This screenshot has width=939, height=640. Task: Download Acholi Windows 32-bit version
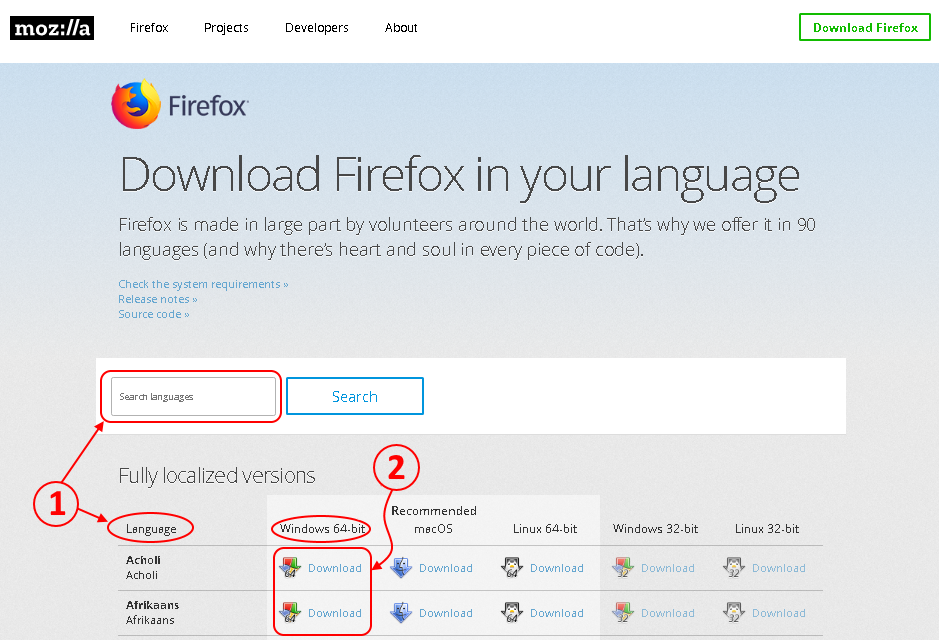coord(668,568)
